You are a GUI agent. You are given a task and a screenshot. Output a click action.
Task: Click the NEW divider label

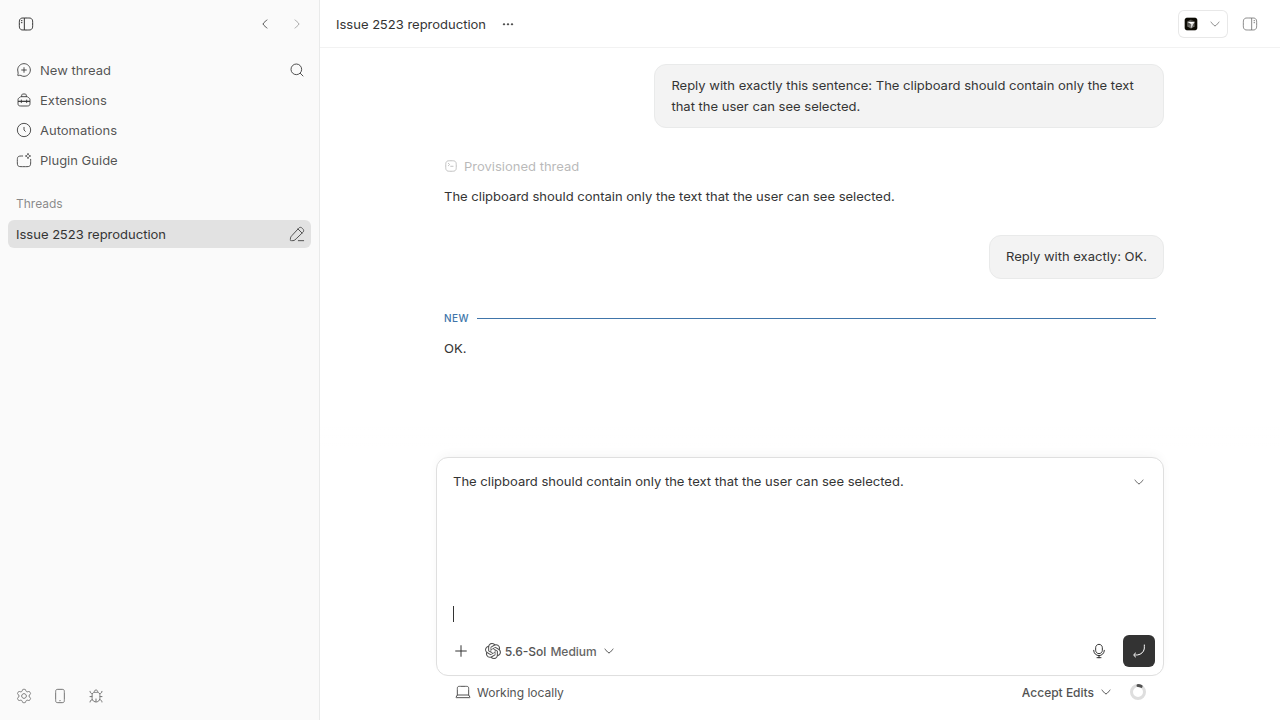tap(456, 318)
